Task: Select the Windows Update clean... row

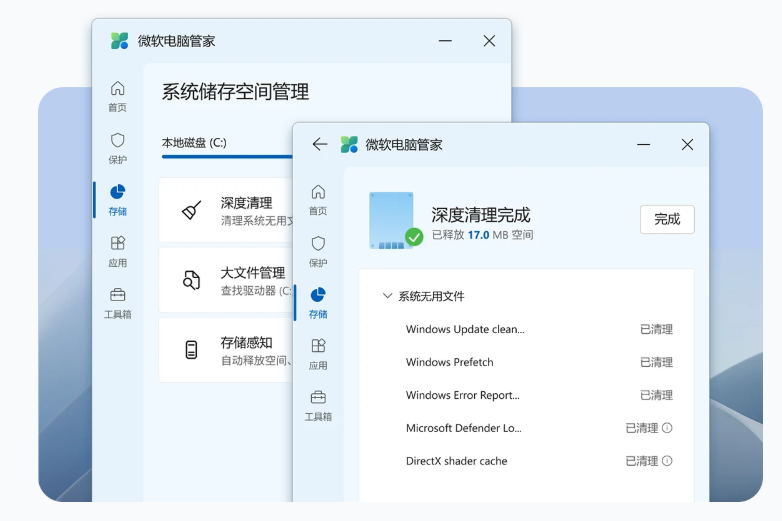Action: [x=527, y=329]
